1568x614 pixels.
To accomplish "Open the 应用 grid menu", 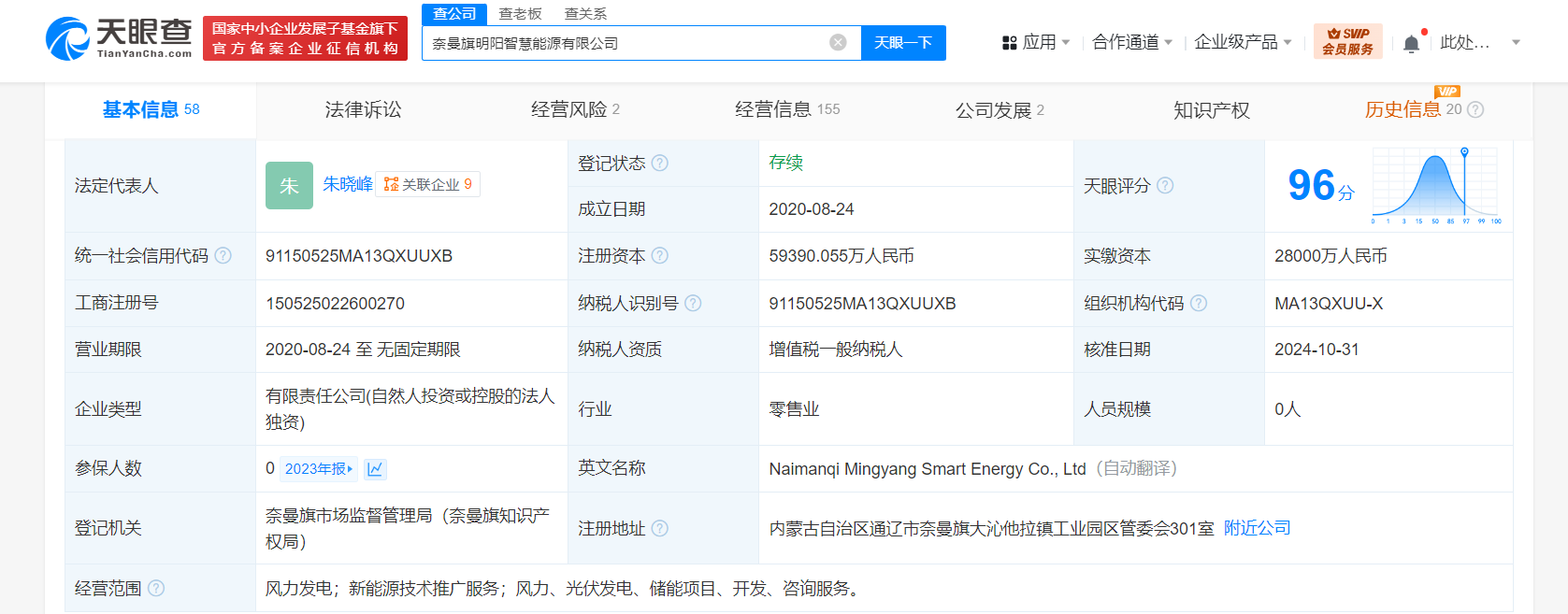I will pyautogui.click(x=1036, y=42).
